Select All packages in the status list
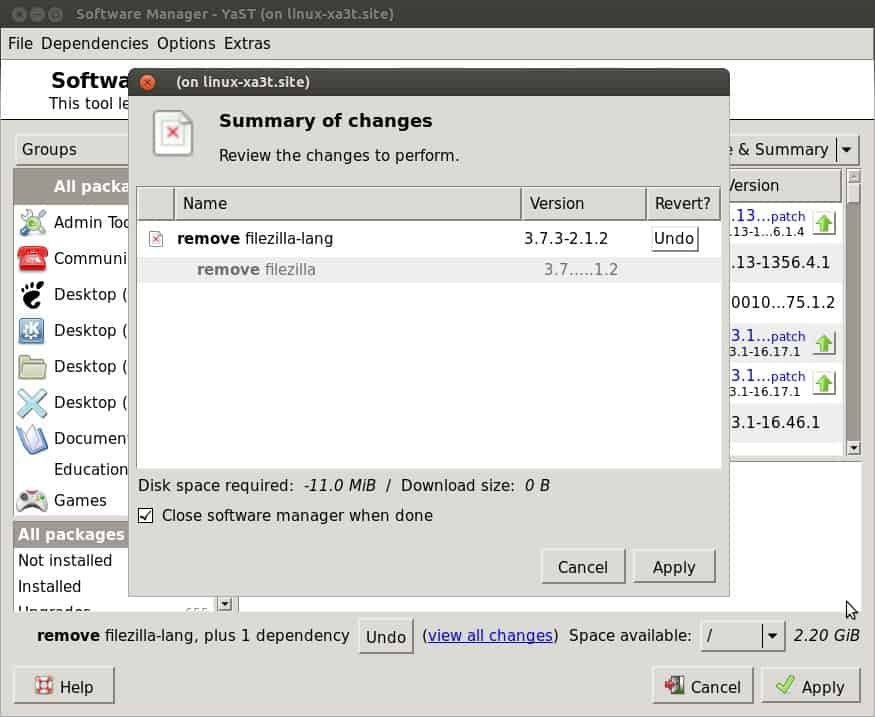The height and width of the screenshot is (717, 875). [x=71, y=535]
